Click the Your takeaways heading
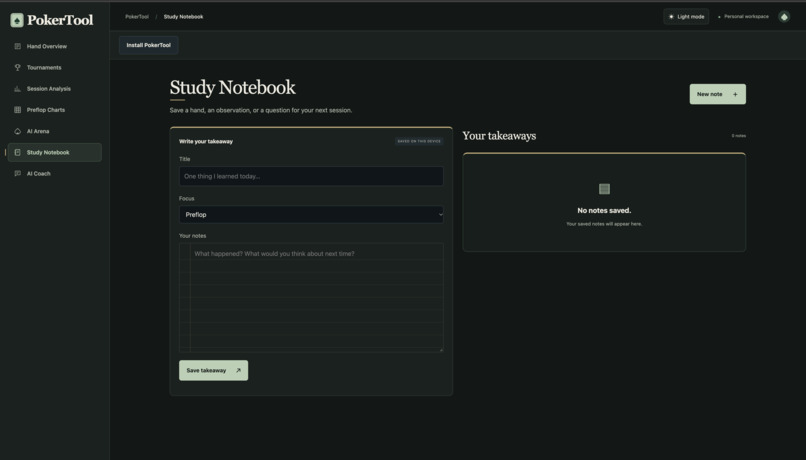Image resolution: width=806 pixels, height=460 pixels. point(499,136)
